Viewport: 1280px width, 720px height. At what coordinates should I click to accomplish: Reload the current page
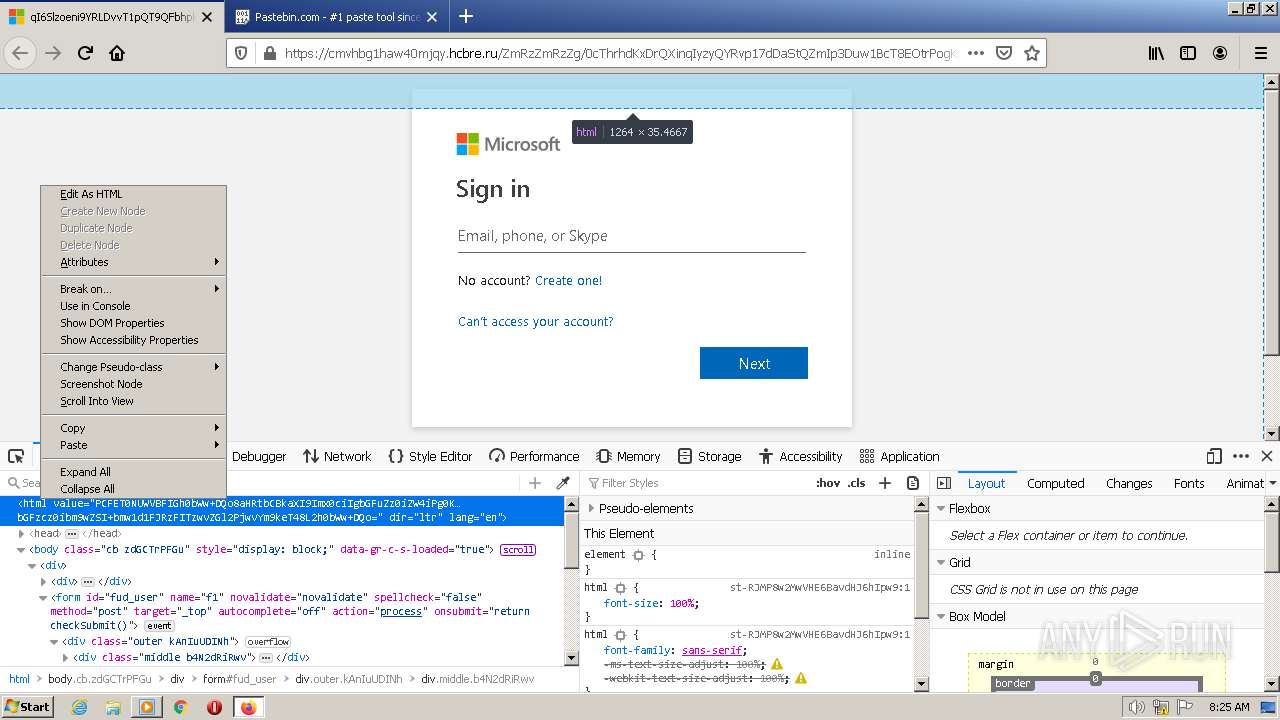(x=85, y=53)
